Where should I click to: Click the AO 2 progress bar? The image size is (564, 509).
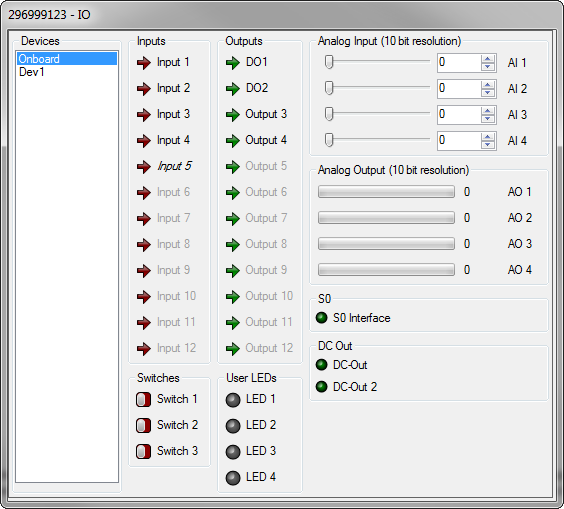386,218
